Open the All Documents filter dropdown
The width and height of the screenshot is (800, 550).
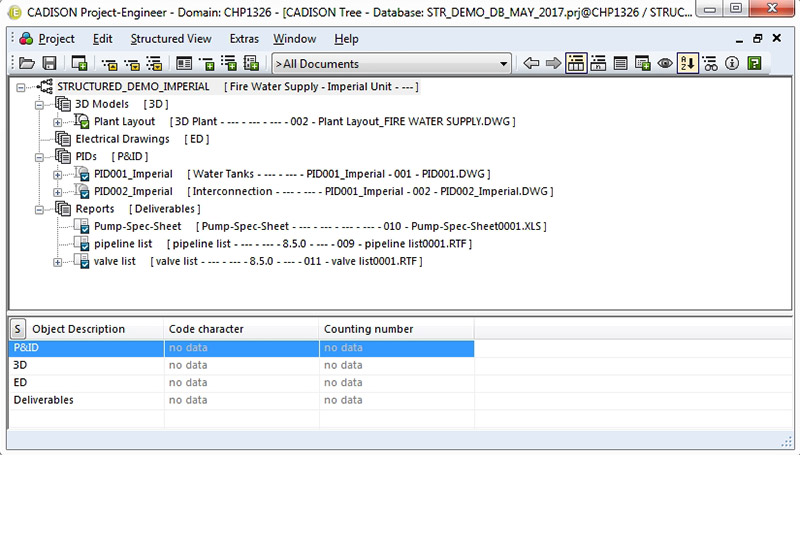pos(503,64)
